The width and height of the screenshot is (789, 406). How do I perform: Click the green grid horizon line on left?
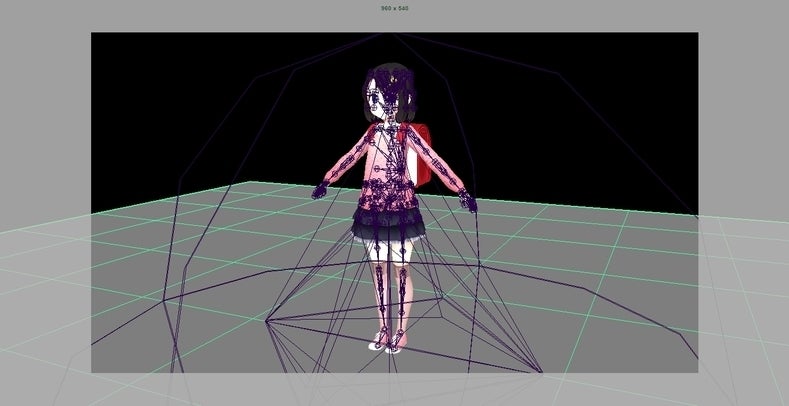(150, 198)
